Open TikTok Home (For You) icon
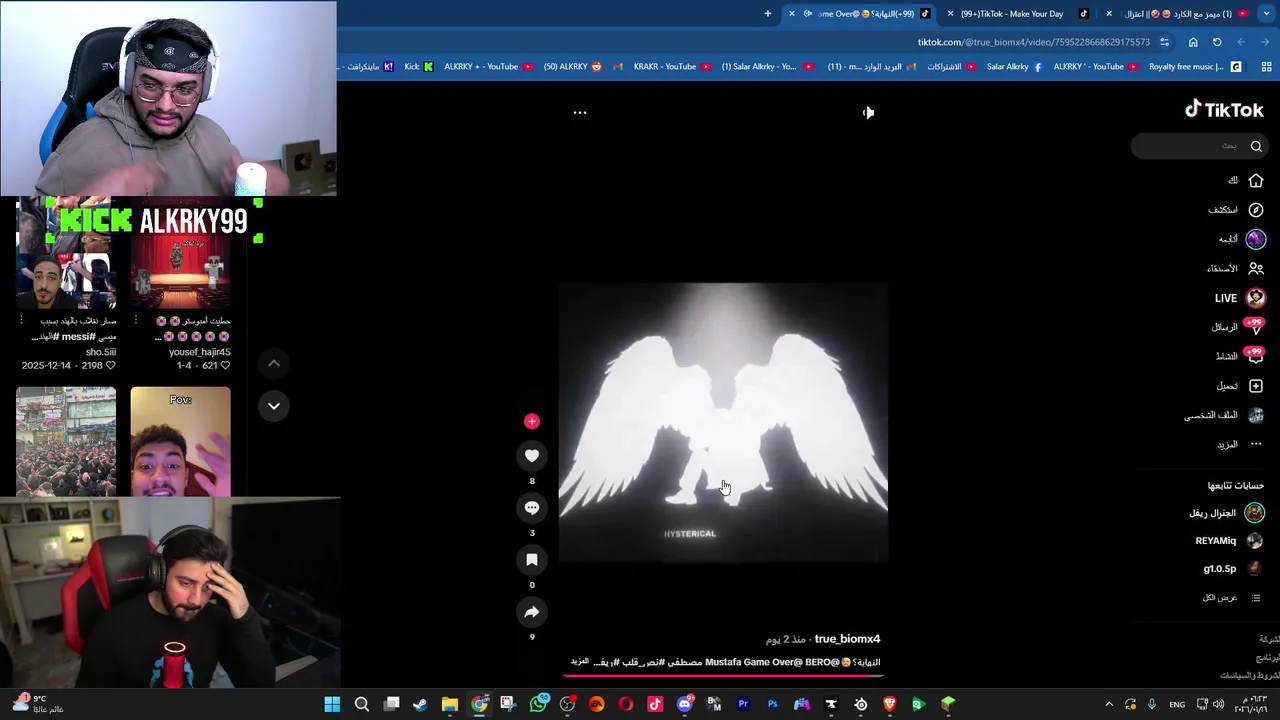The height and width of the screenshot is (720, 1280). click(x=1256, y=180)
